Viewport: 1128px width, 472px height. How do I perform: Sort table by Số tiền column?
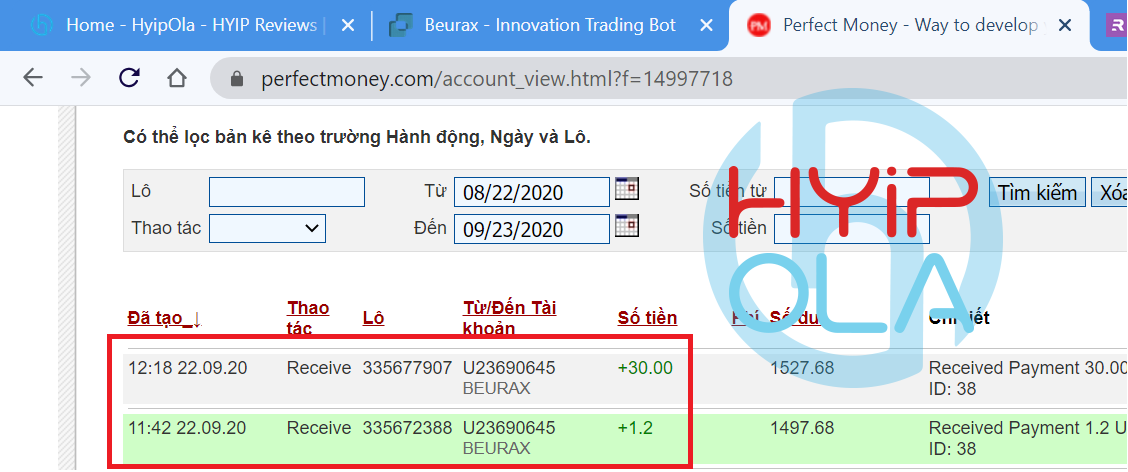(x=647, y=318)
